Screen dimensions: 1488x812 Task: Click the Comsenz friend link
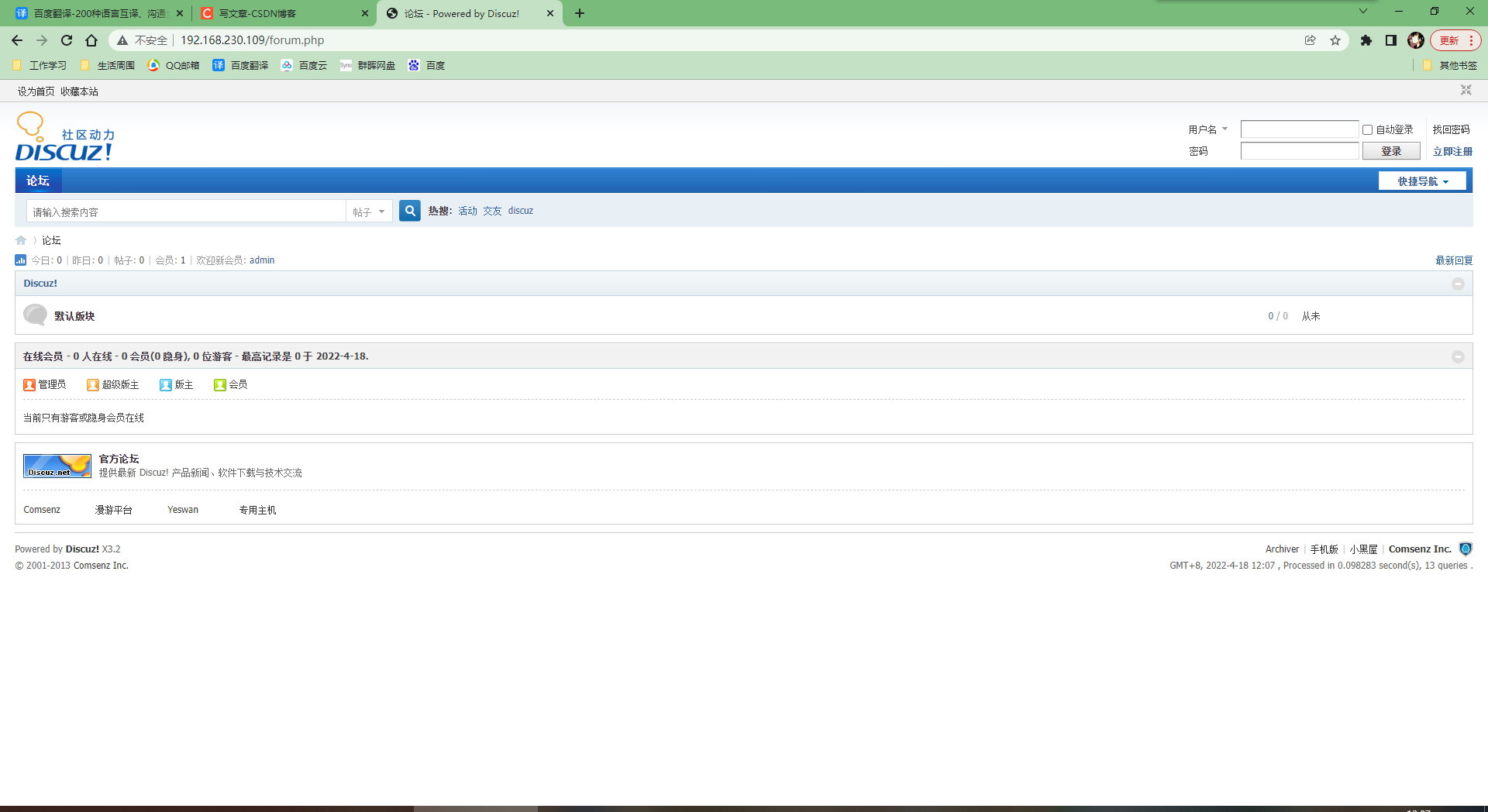pyautogui.click(x=42, y=510)
